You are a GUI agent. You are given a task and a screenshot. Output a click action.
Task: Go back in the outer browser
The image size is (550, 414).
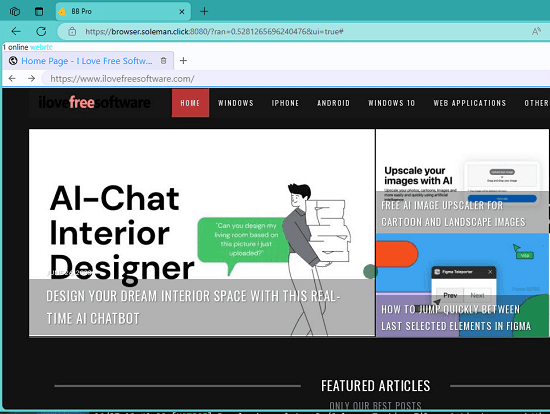point(16,32)
